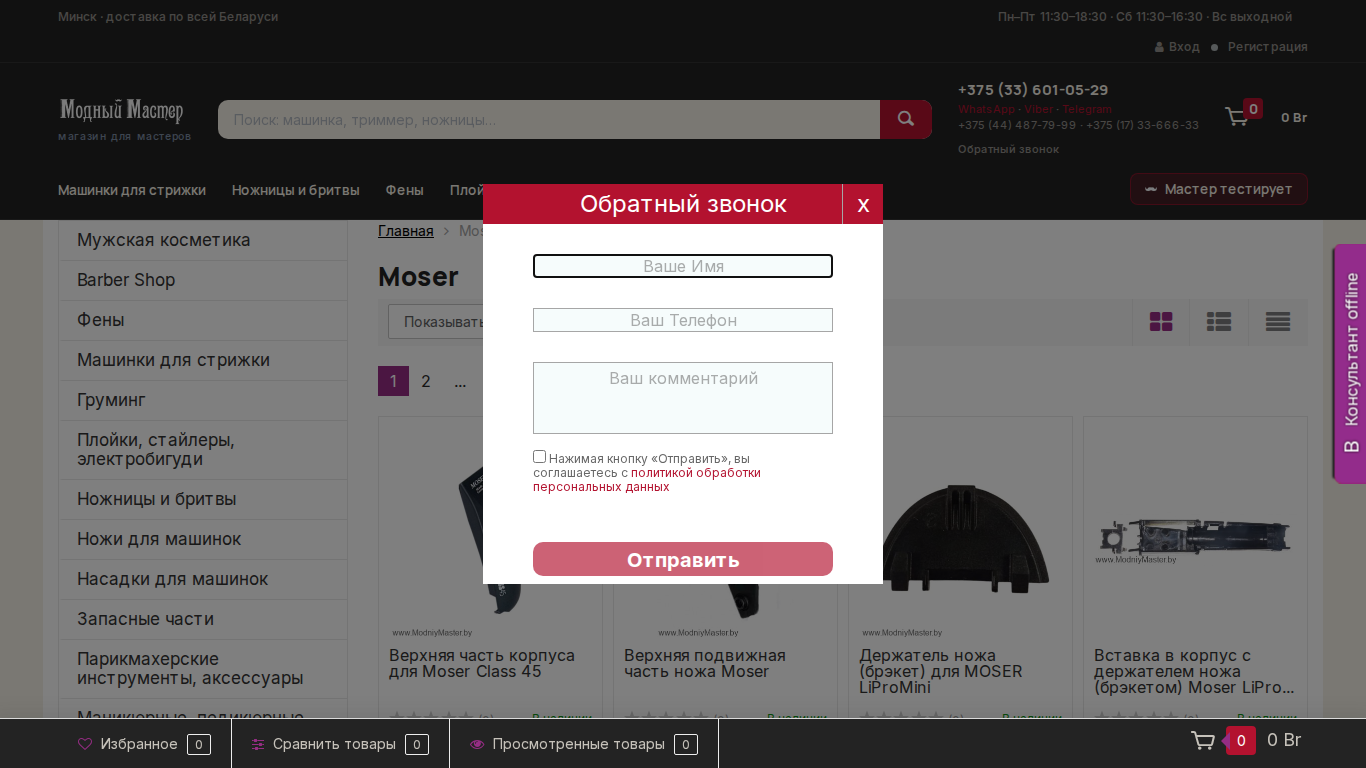
Task: Select Груминг category in the sidebar
Action: pos(203,400)
